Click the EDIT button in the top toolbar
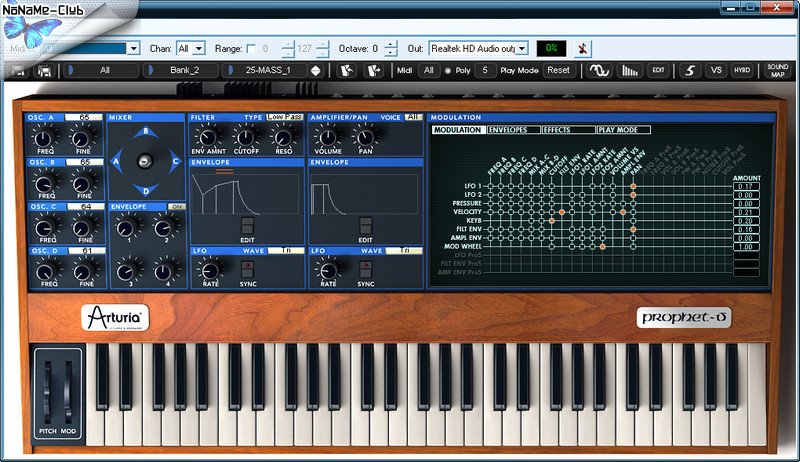The width and height of the screenshot is (800, 462). click(x=657, y=71)
